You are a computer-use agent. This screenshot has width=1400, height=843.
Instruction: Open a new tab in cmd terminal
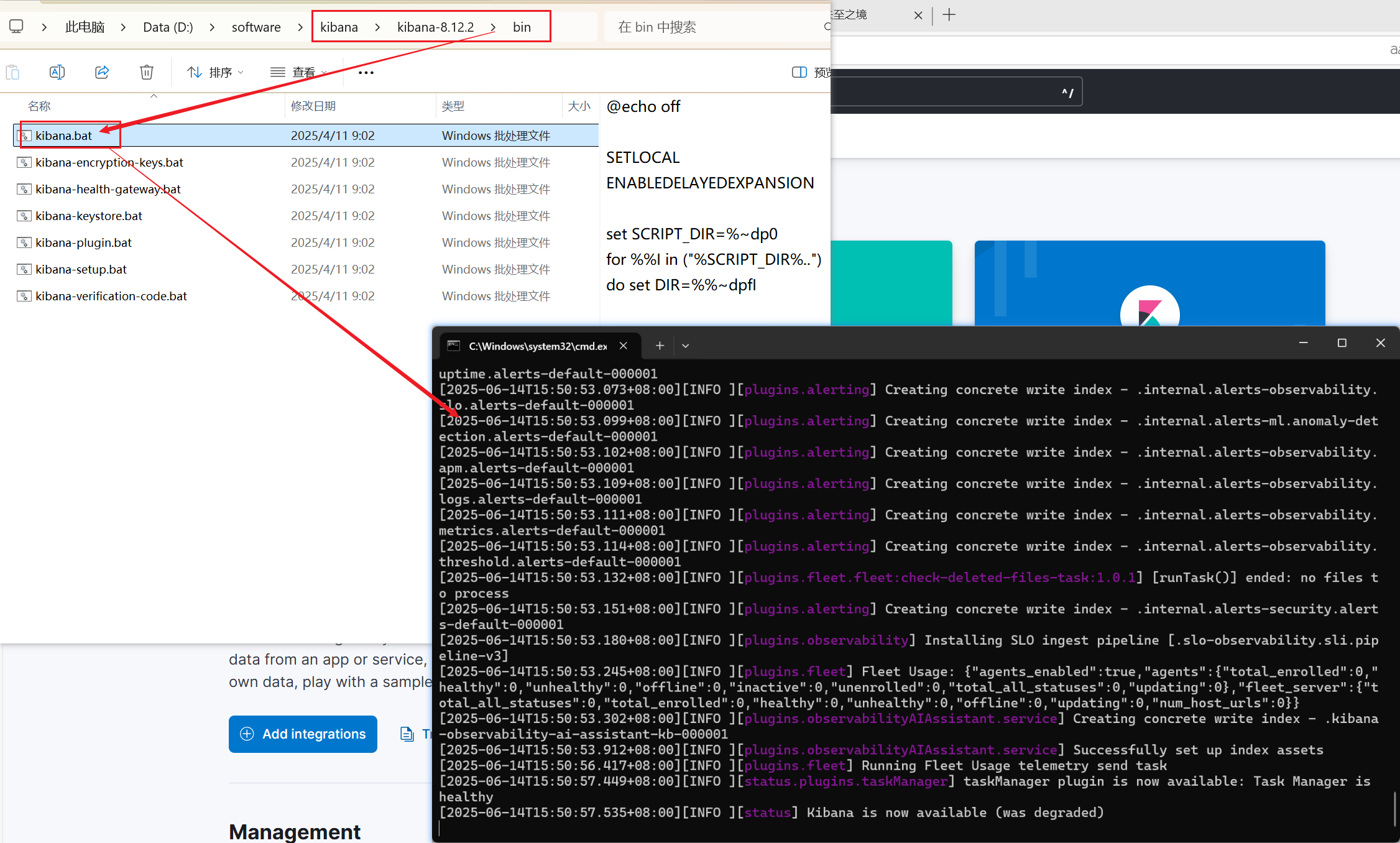660,346
